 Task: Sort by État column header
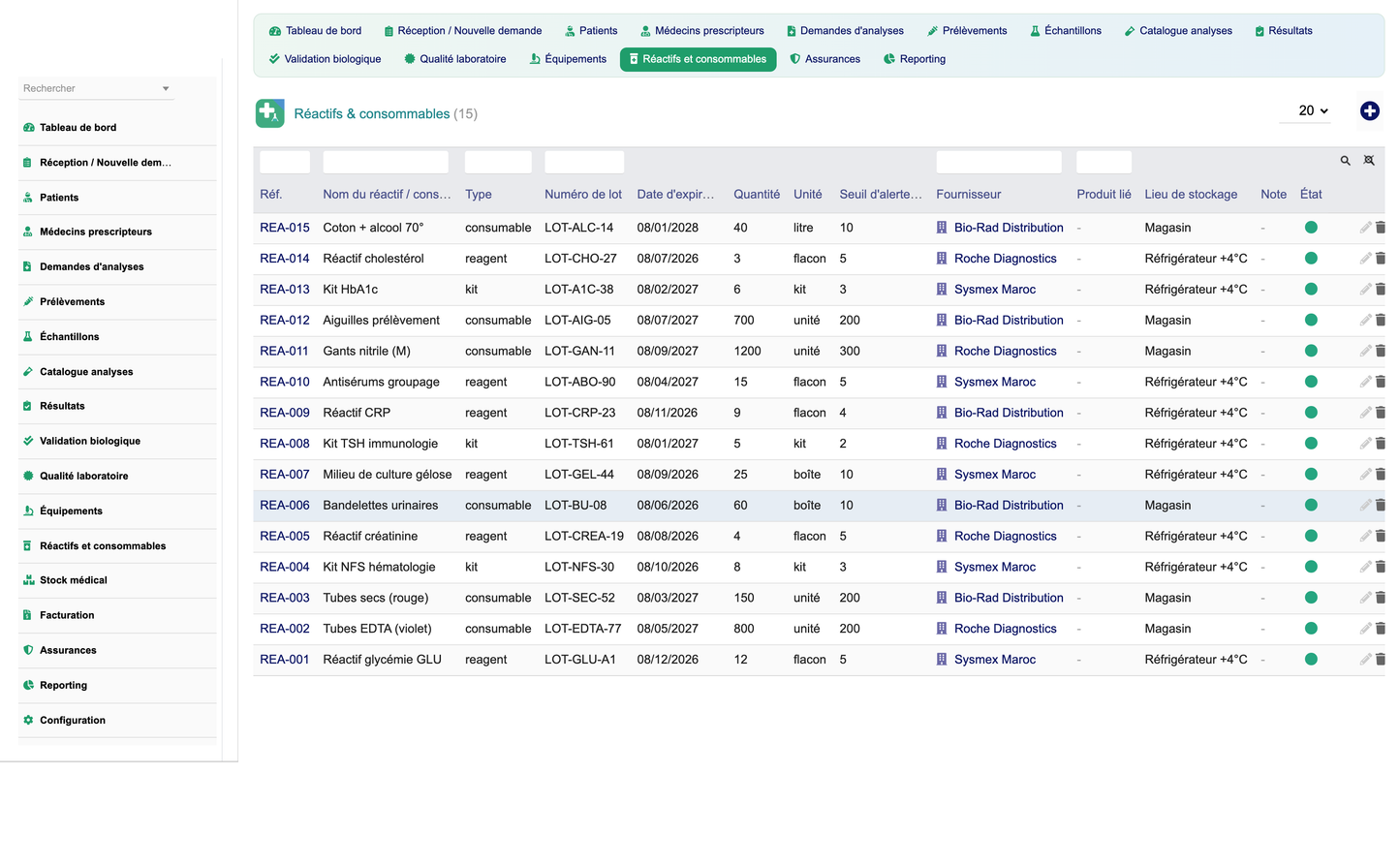pyautogui.click(x=1311, y=195)
